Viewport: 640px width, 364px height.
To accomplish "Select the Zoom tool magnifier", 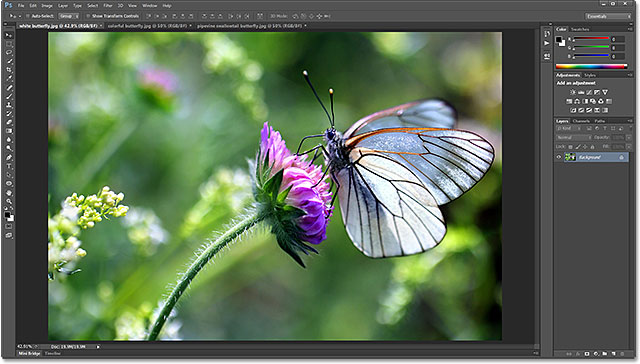I will pos(9,201).
